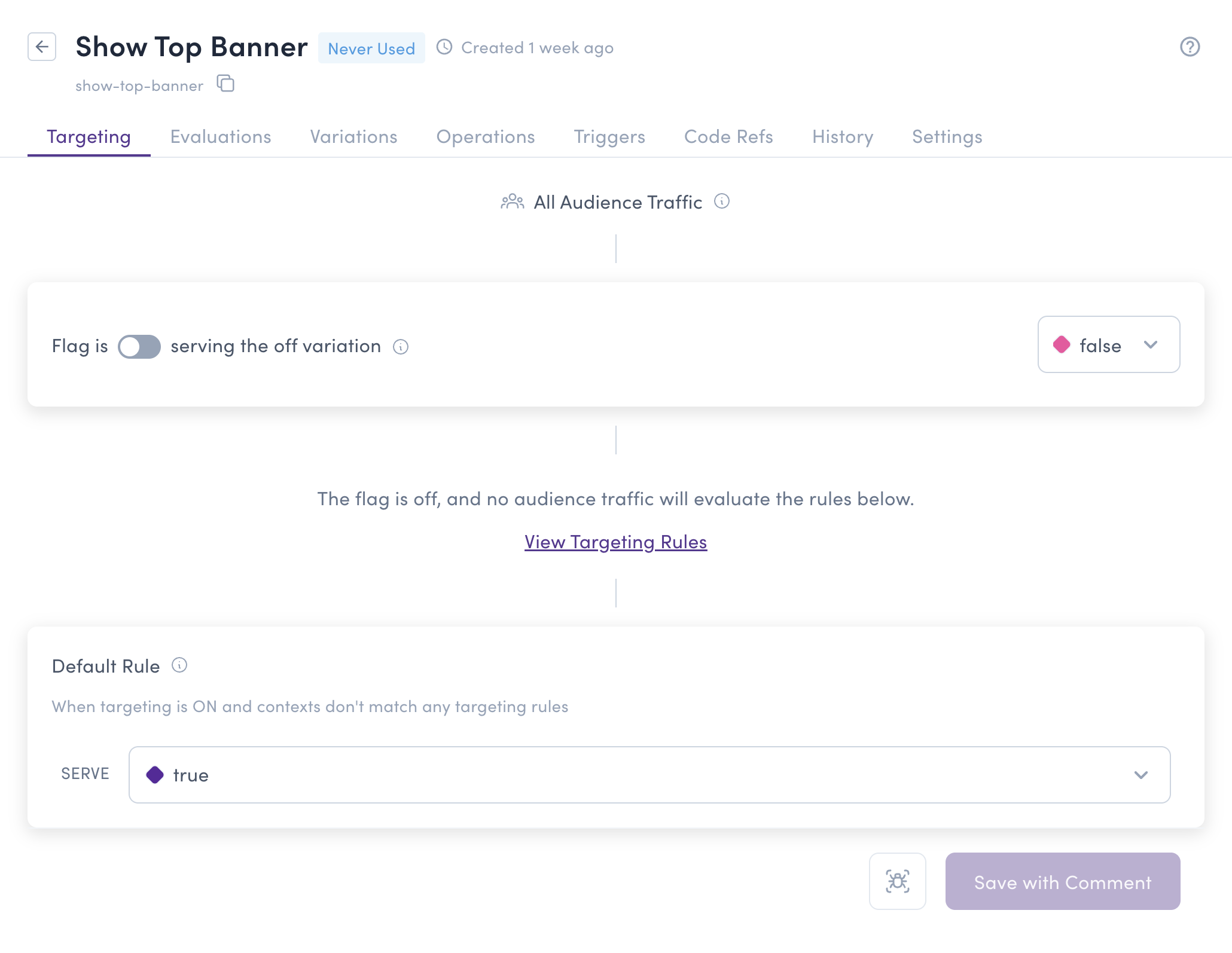The width and height of the screenshot is (1232, 953).
Task: Click the clock icon beside Created
Action: [444, 47]
